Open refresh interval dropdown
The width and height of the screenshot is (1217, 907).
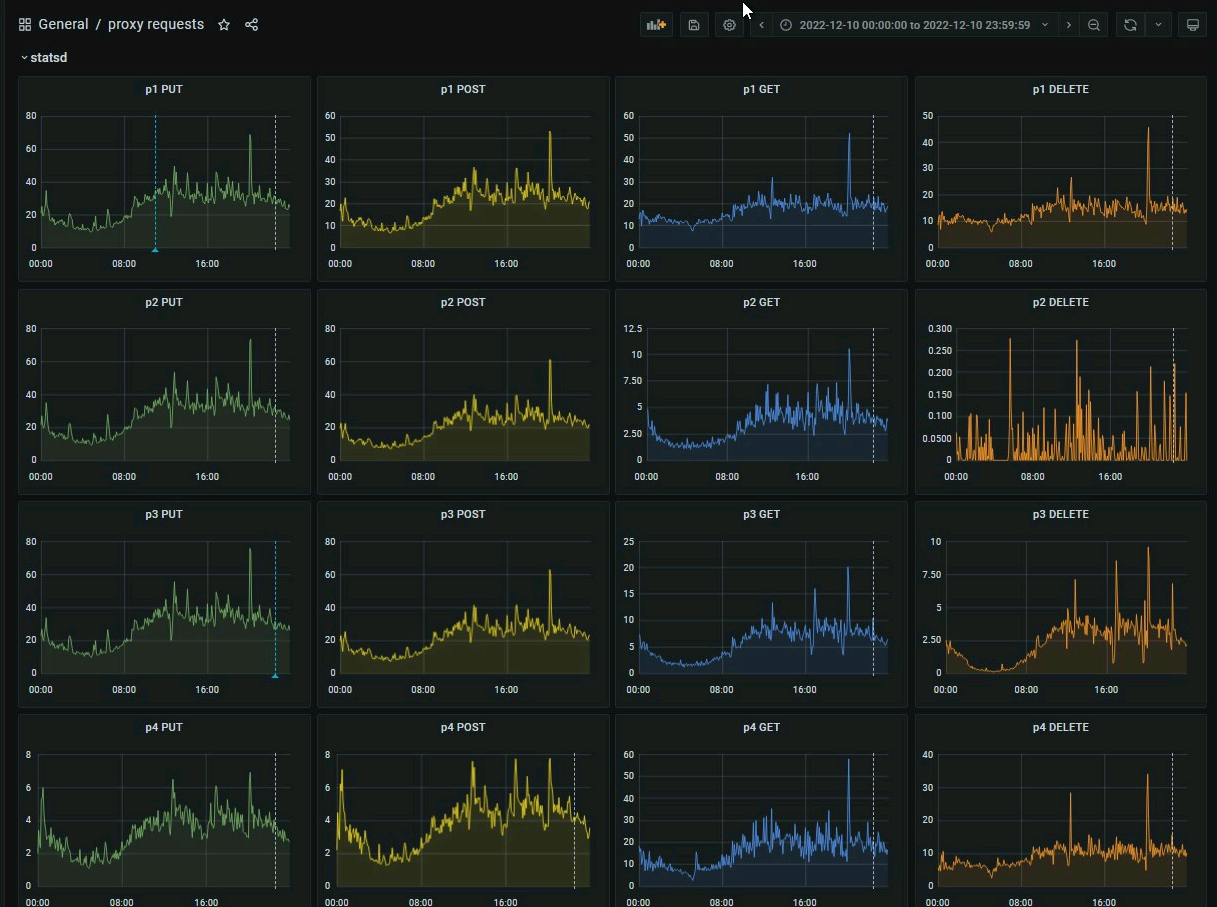(1158, 25)
